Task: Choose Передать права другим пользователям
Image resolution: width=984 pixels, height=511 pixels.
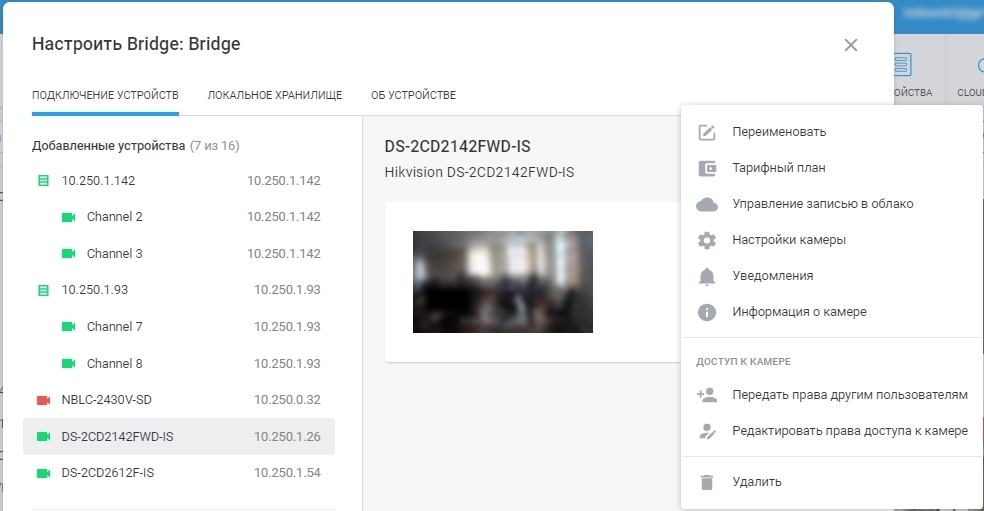Action: [x=832, y=395]
